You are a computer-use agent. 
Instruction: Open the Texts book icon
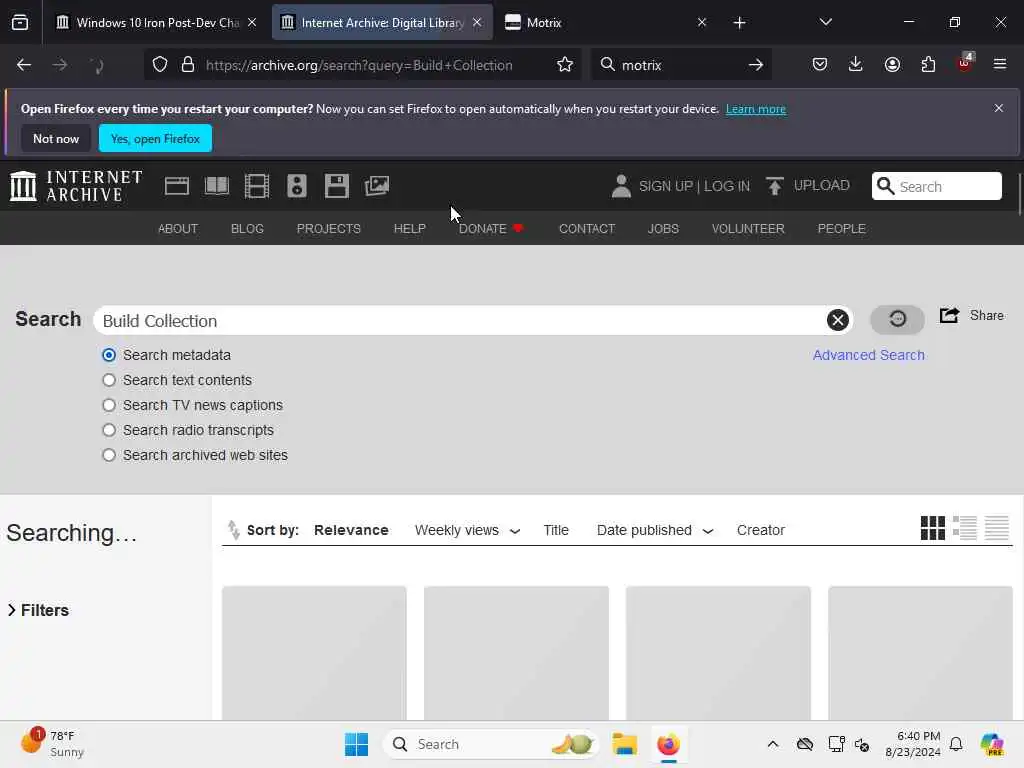pyautogui.click(x=217, y=186)
